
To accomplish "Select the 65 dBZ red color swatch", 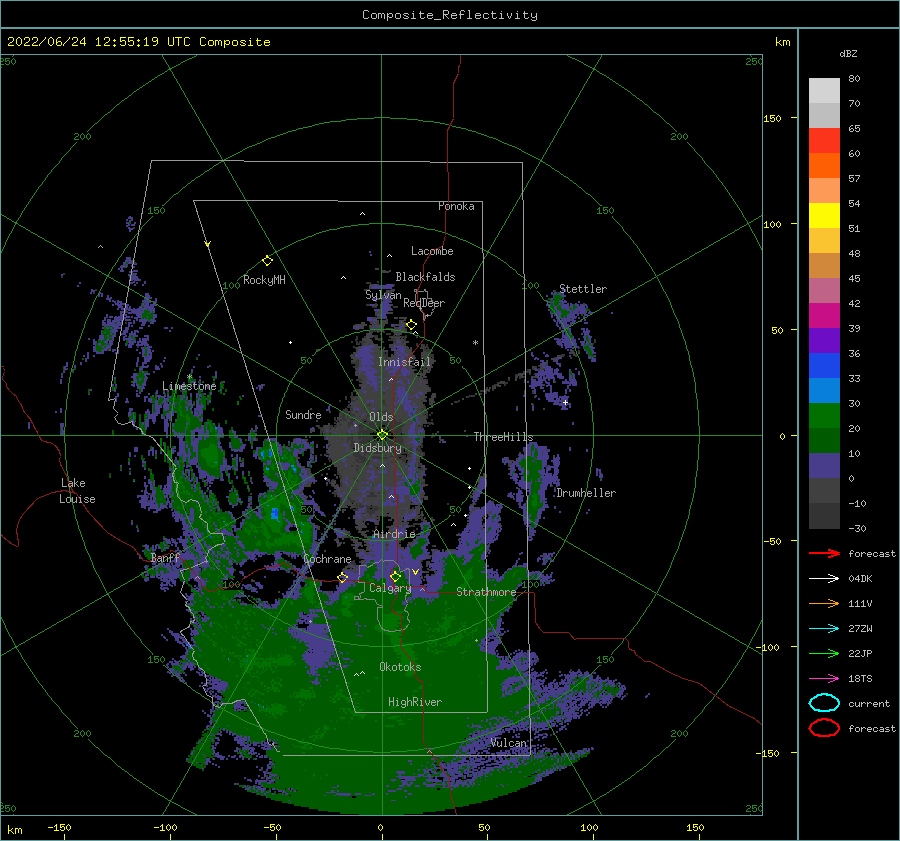I will coord(824,140).
